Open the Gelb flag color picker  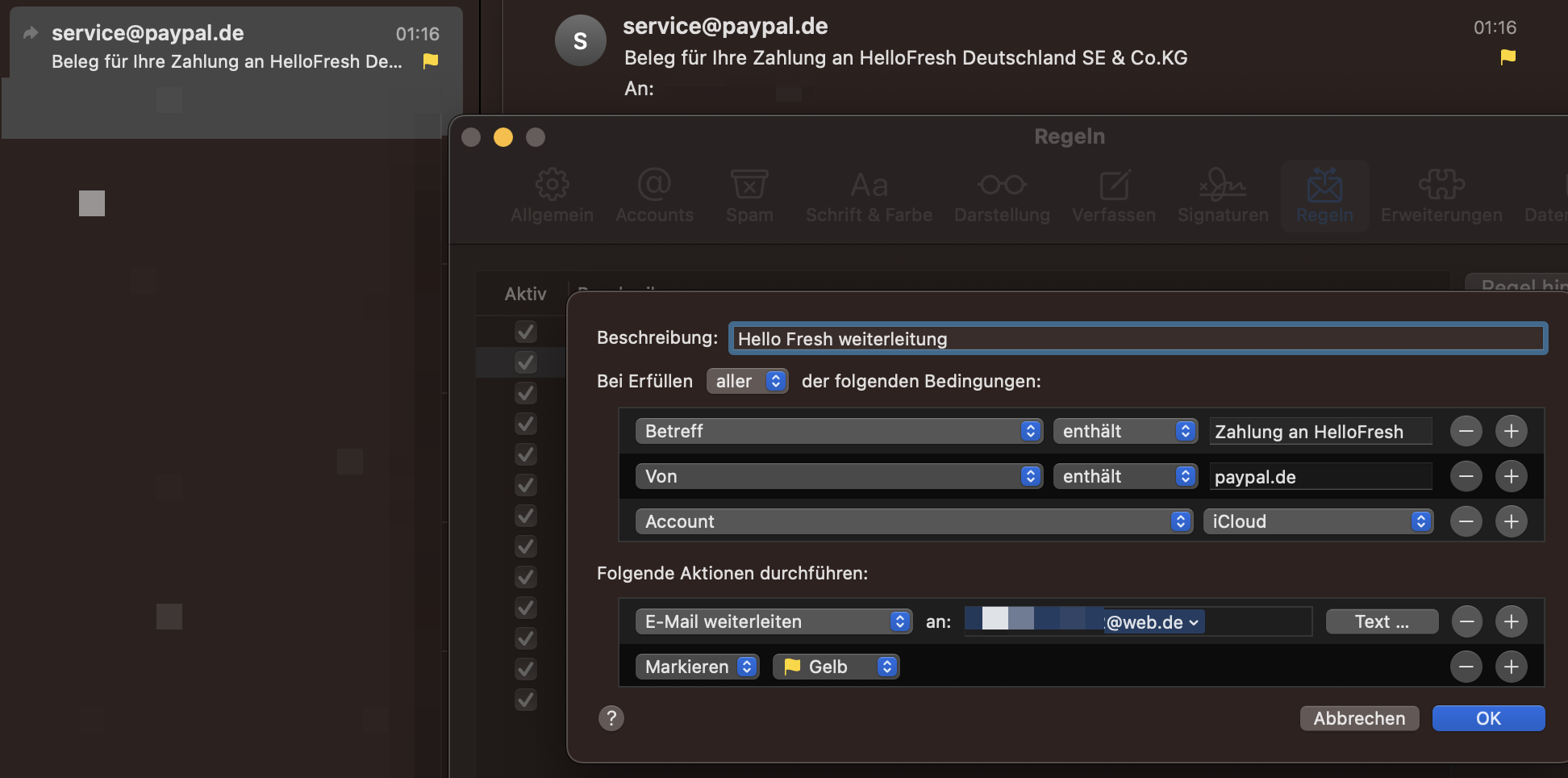click(836, 667)
